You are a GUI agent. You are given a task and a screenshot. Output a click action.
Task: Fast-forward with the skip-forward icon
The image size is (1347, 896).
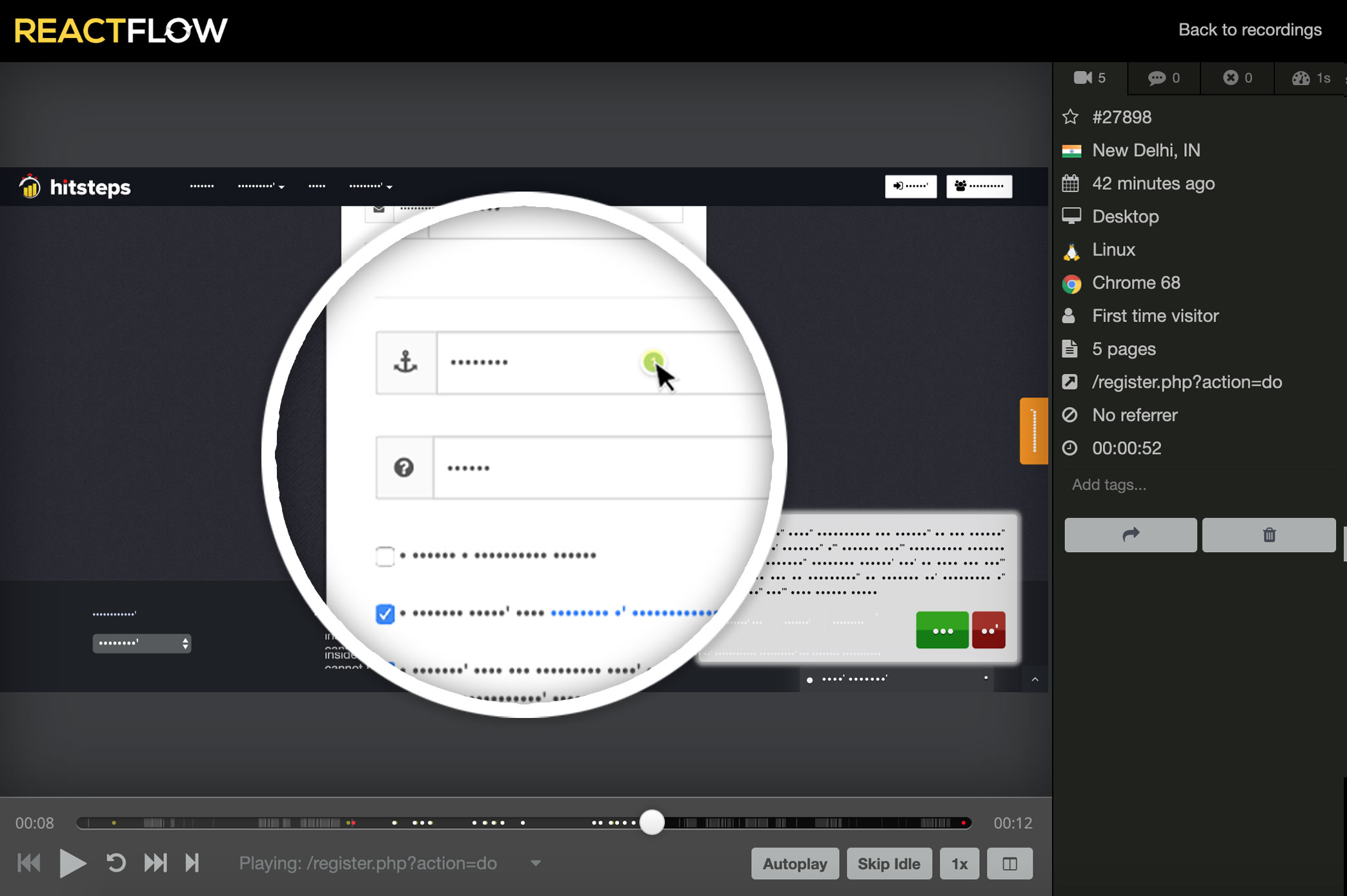[155, 863]
